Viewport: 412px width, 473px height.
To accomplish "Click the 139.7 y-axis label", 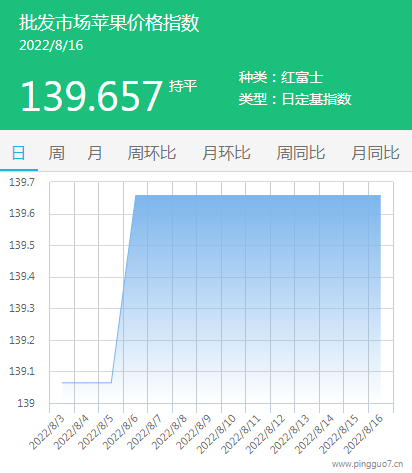I will pyautogui.click(x=22, y=182).
